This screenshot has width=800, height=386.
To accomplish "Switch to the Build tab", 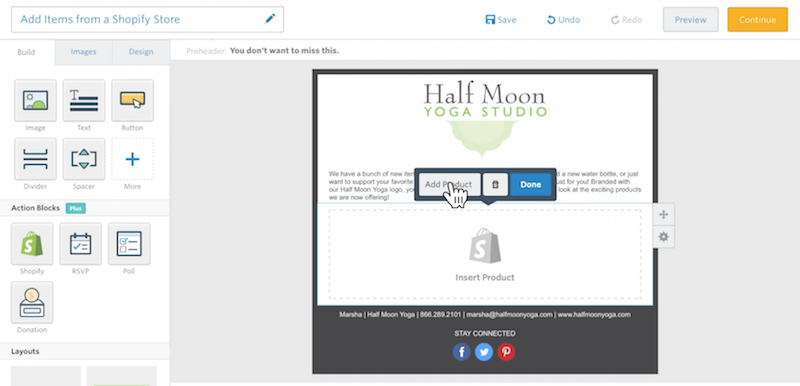I will click(x=26, y=52).
